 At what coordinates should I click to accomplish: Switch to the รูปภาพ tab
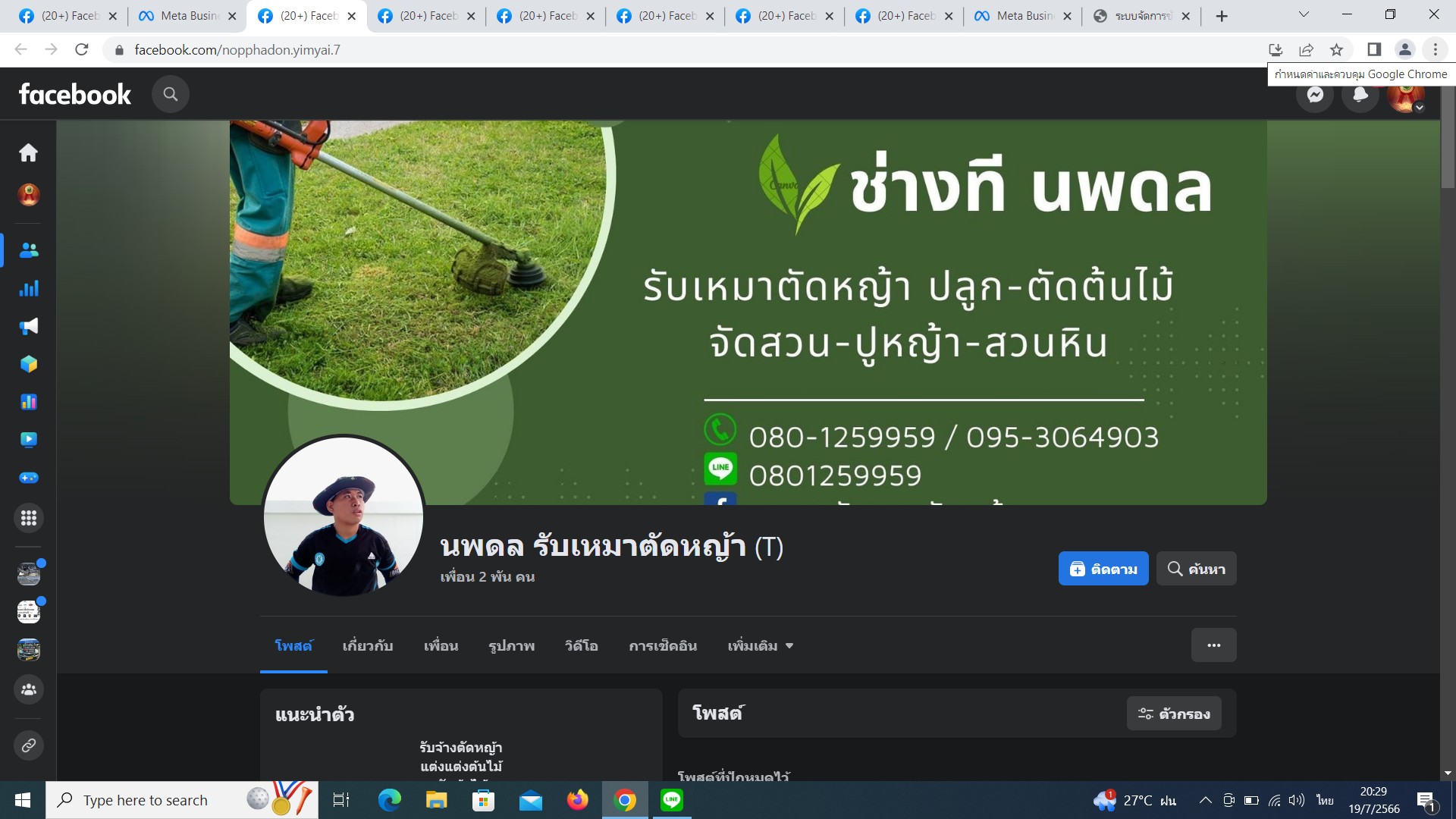[x=512, y=646]
